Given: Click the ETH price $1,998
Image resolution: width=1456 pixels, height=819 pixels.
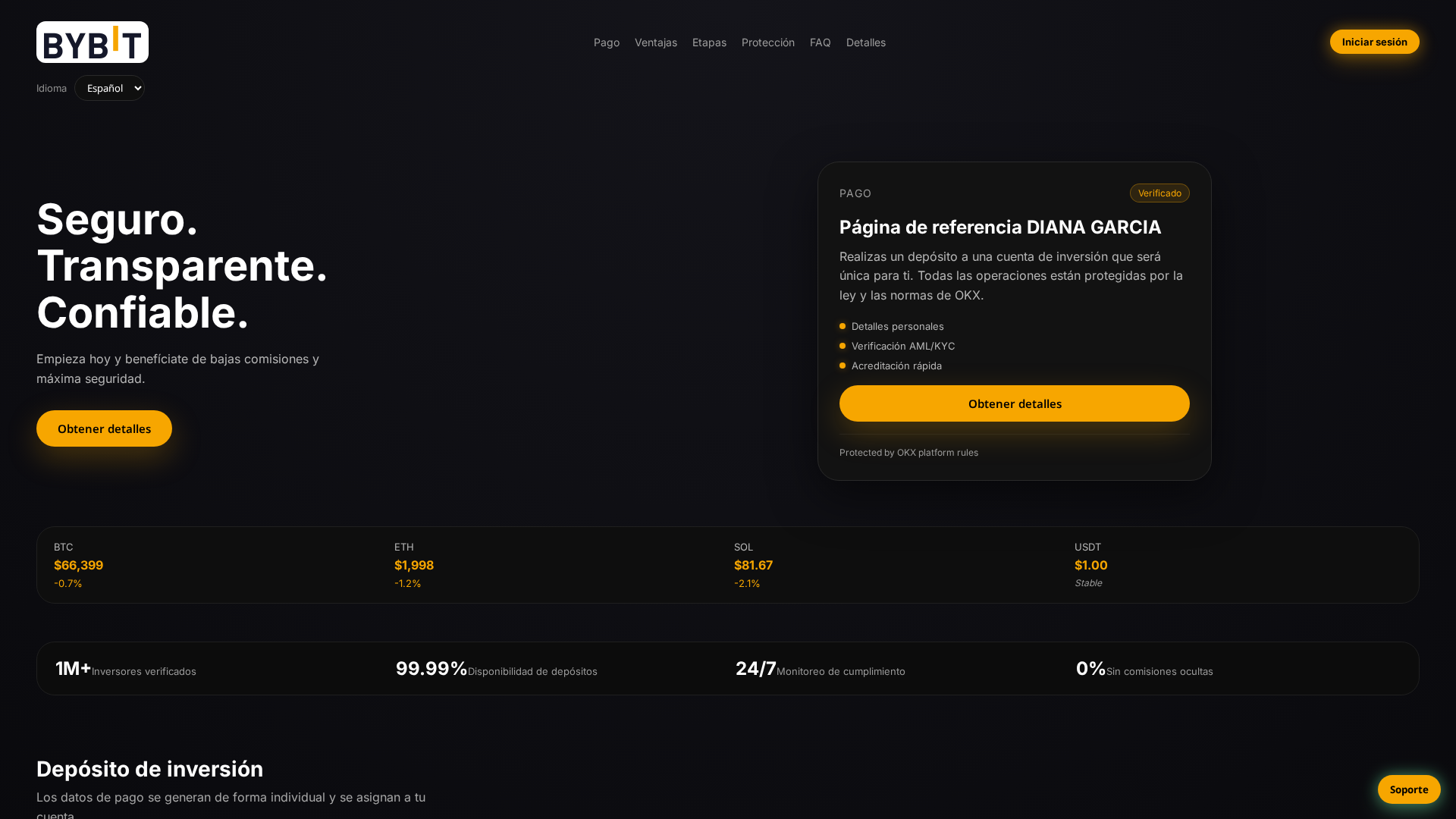Looking at the screenshot, I should pyautogui.click(x=414, y=565).
